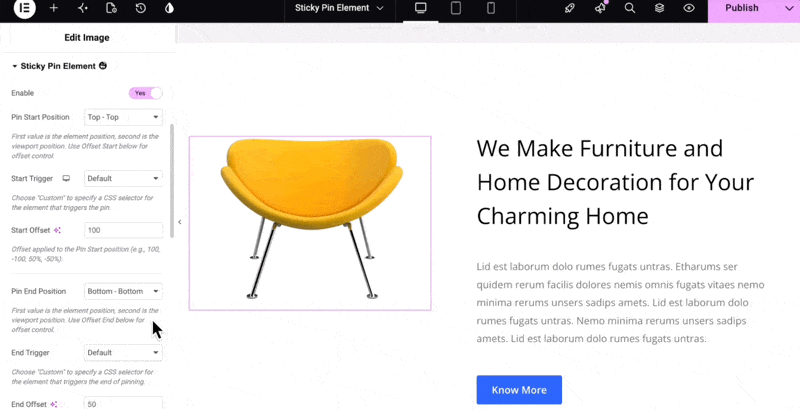Open the rocket checklist icon
The image size is (800, 409).
(x=570, y=8)
